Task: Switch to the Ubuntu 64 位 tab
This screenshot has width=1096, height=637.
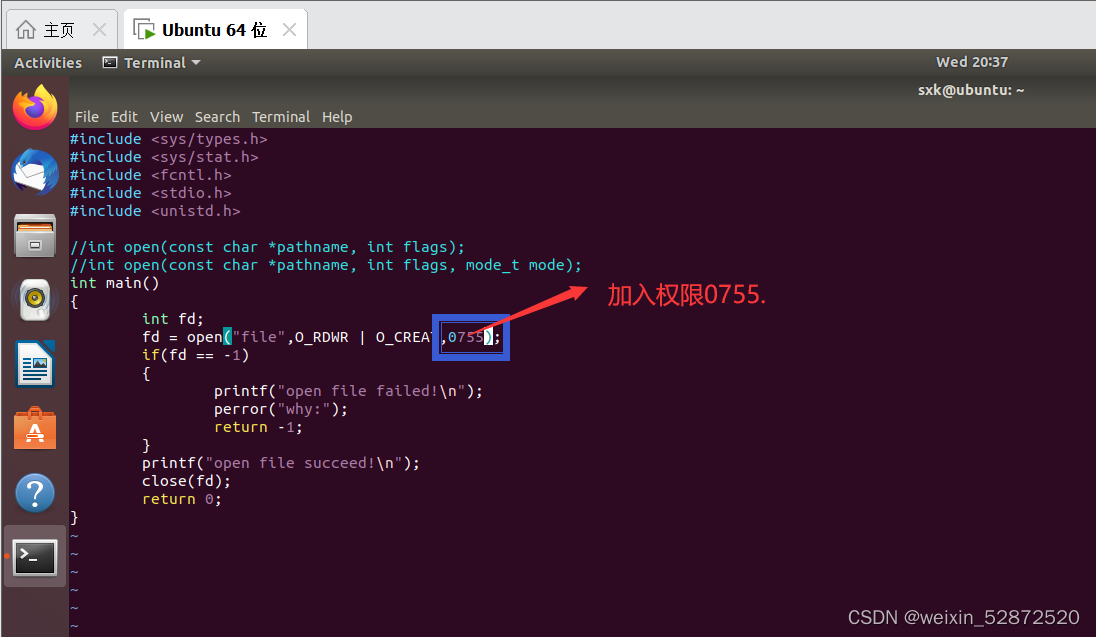Action: [x=215, y=30]
